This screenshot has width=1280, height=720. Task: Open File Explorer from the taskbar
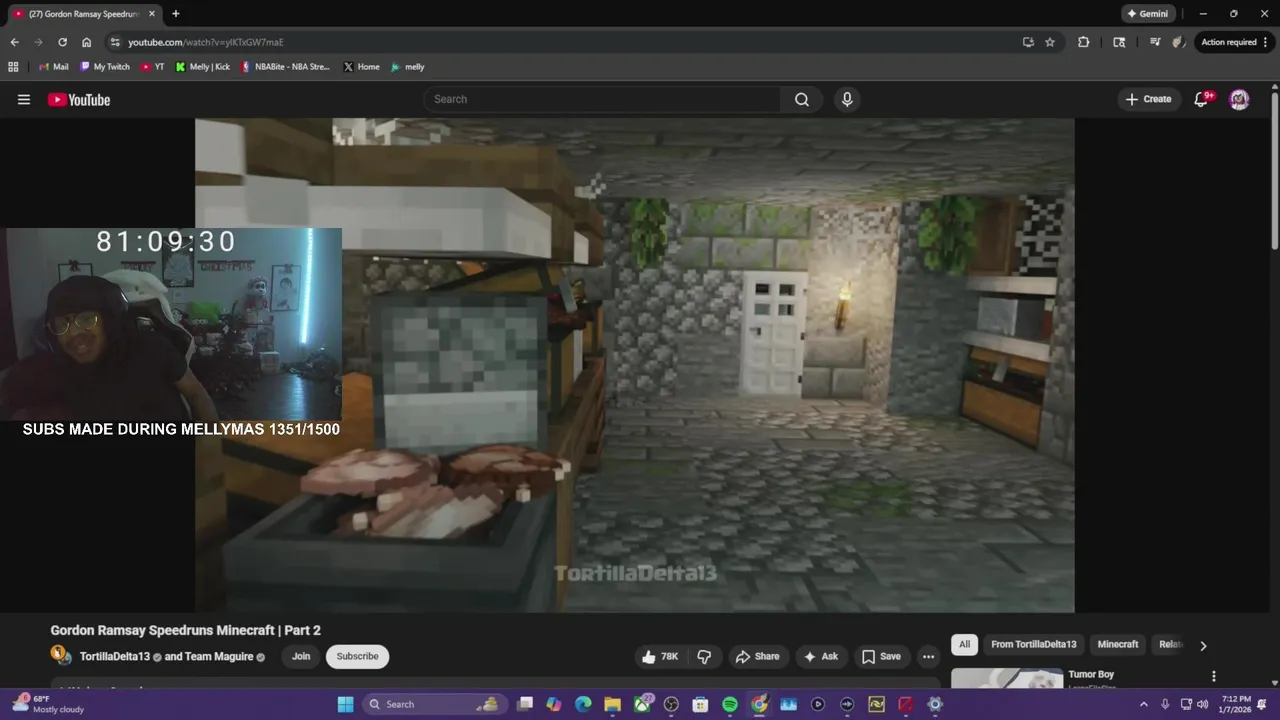click(x=613, y=704)
